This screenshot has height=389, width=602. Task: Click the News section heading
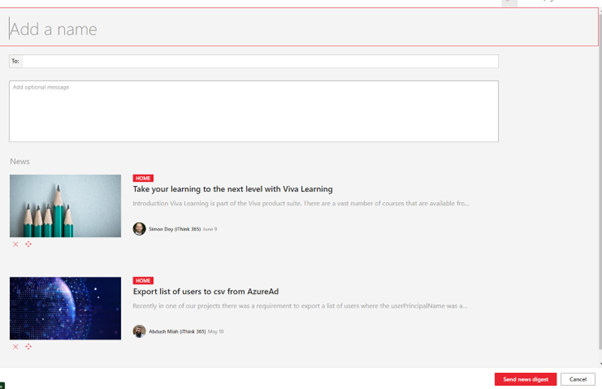click(20, 161)
